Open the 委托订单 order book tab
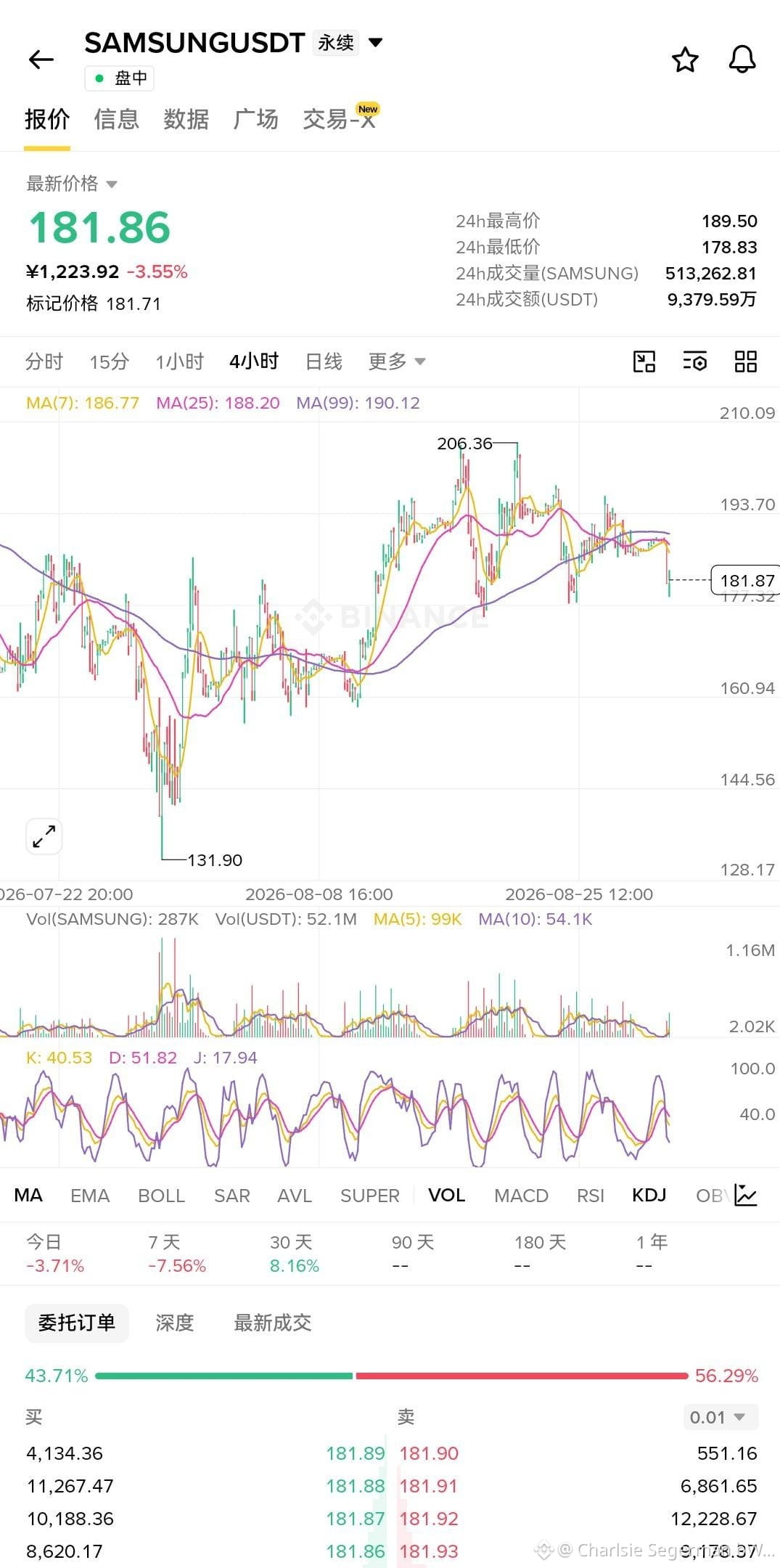The image size is (780, 1568). (77, 1323)
